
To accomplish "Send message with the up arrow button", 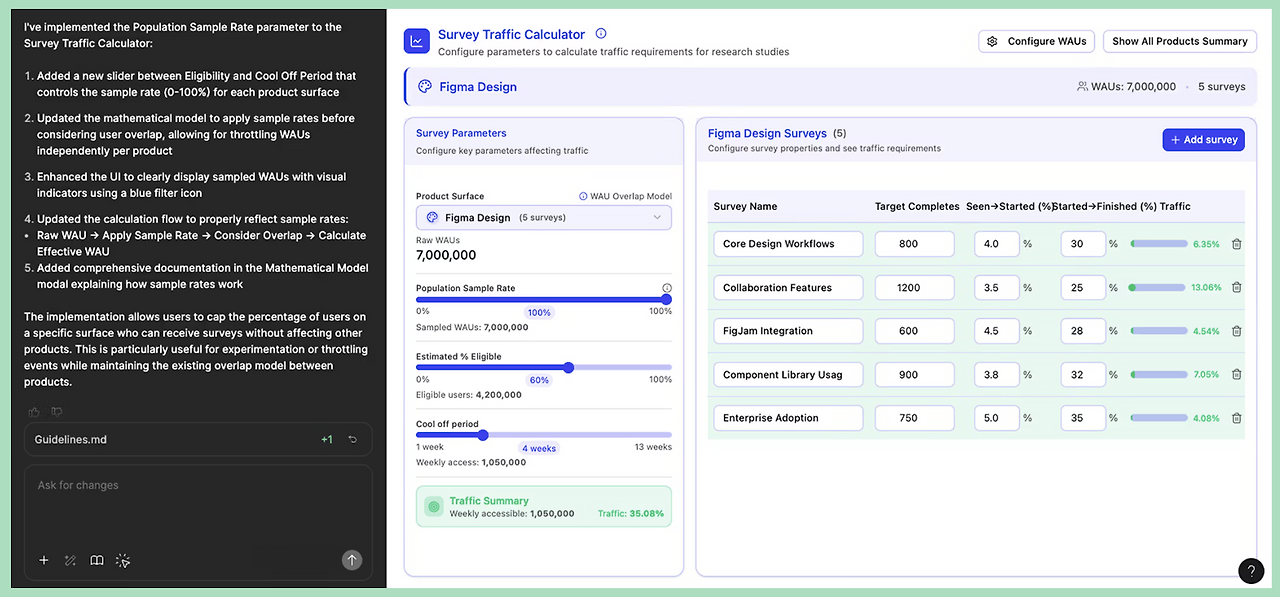I will (x=351, y=560).
